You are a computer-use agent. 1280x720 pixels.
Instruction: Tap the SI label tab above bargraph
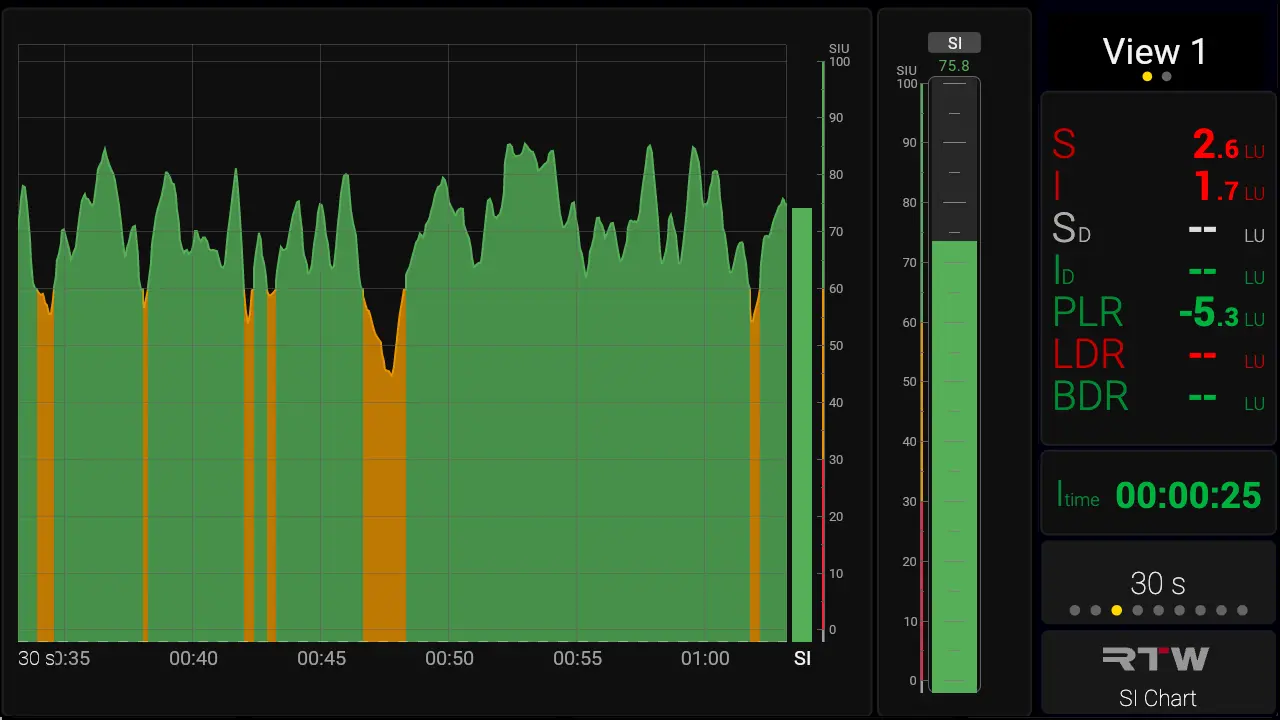click(x=954, y=43)
